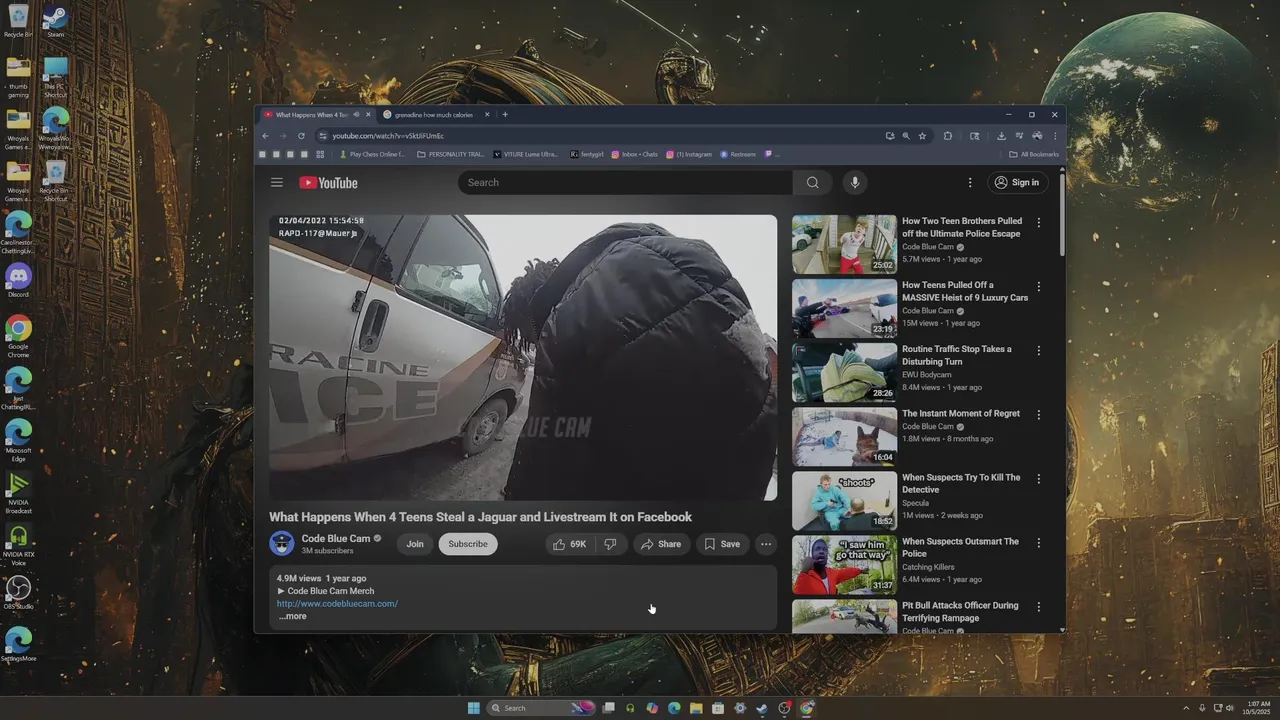
Task: Open the All Bookmarks folder
Action: point(1034,154)
